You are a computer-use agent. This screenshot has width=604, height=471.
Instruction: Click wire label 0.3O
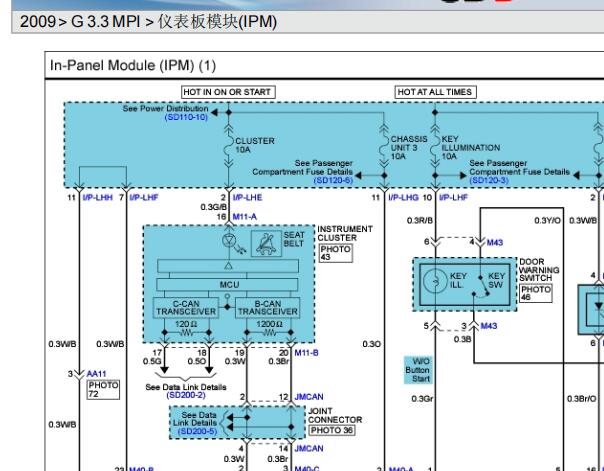point(372,344)
